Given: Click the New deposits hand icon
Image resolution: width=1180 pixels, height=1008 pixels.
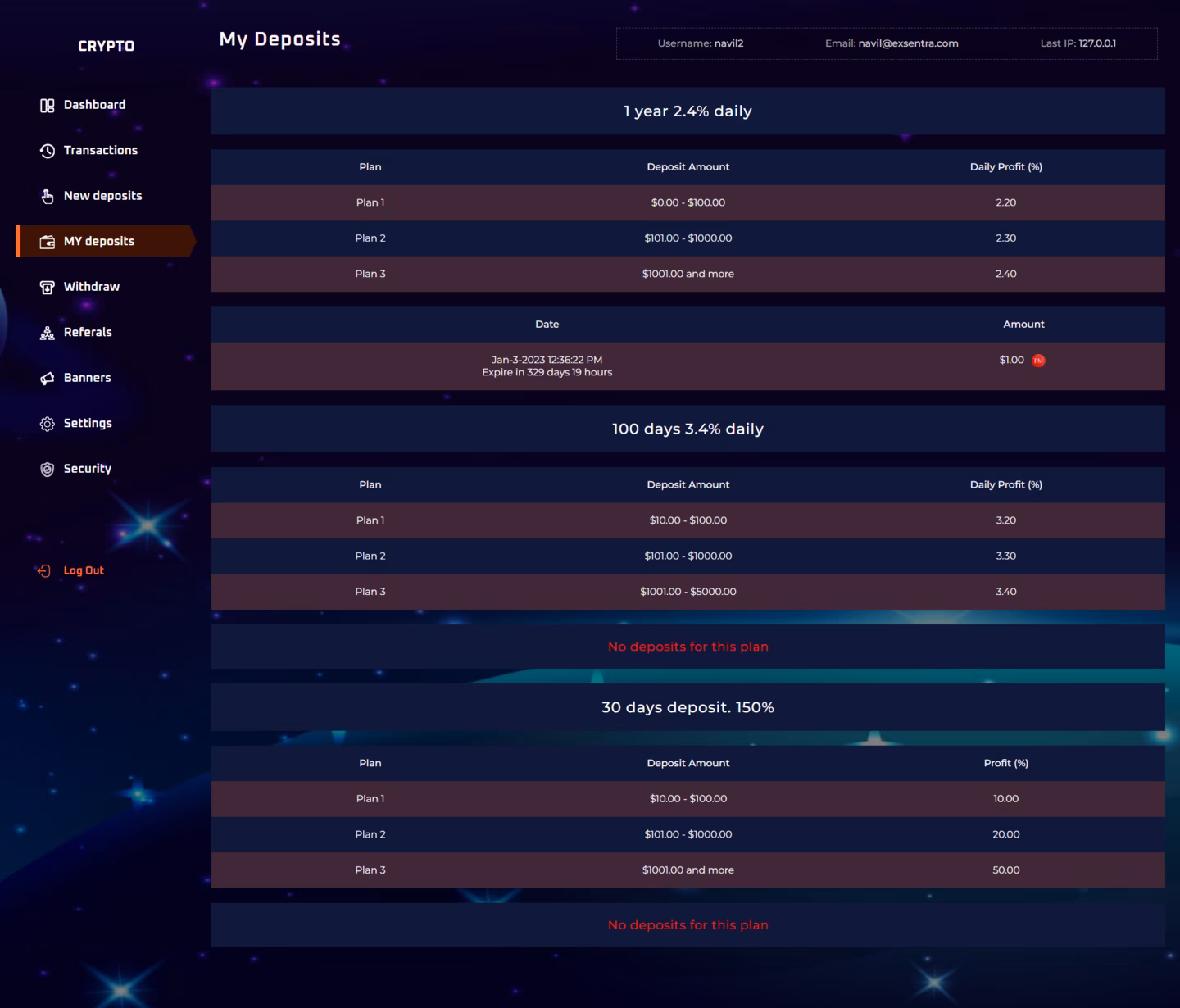Looking at the screenshot, I should 48,197.
